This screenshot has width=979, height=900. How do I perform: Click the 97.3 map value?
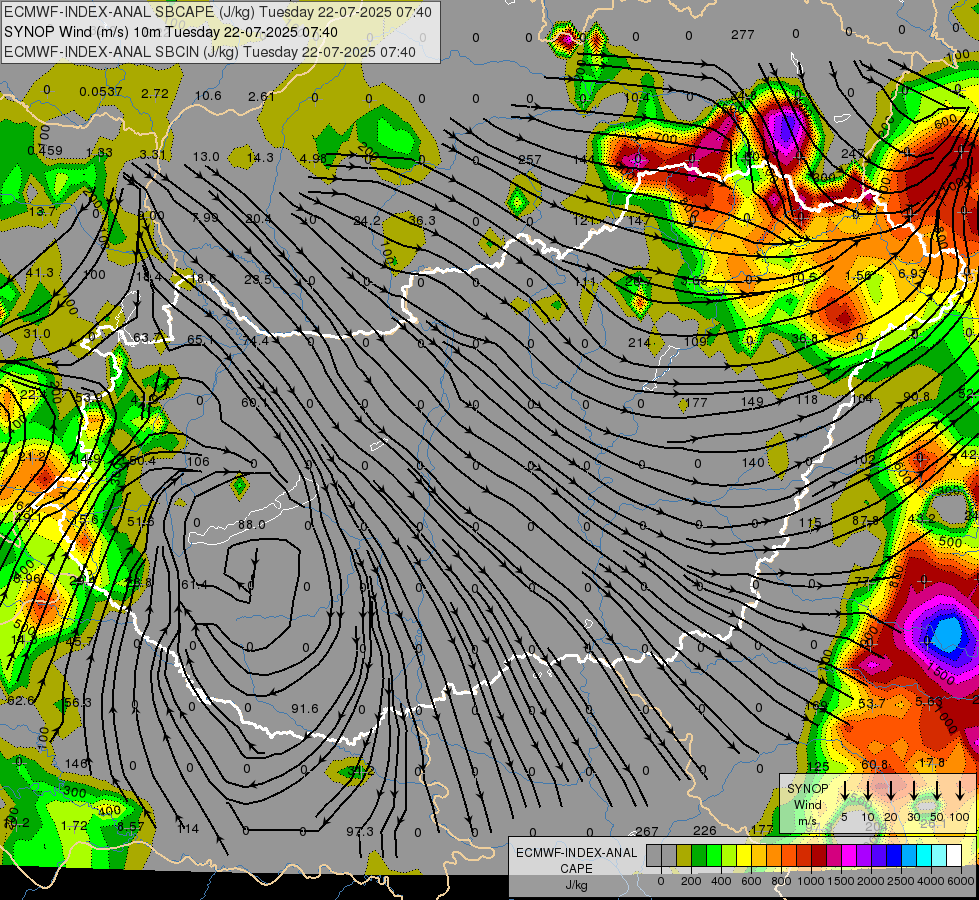coord(360,831)
